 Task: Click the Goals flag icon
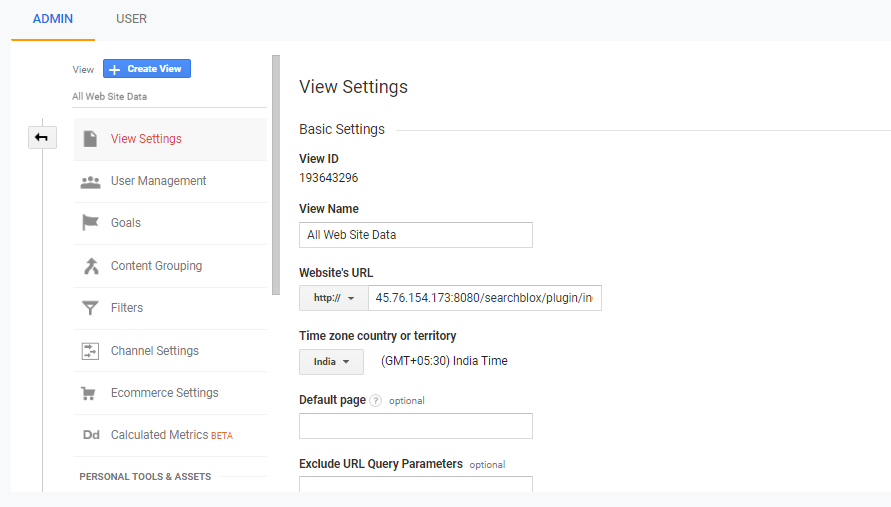91,223
